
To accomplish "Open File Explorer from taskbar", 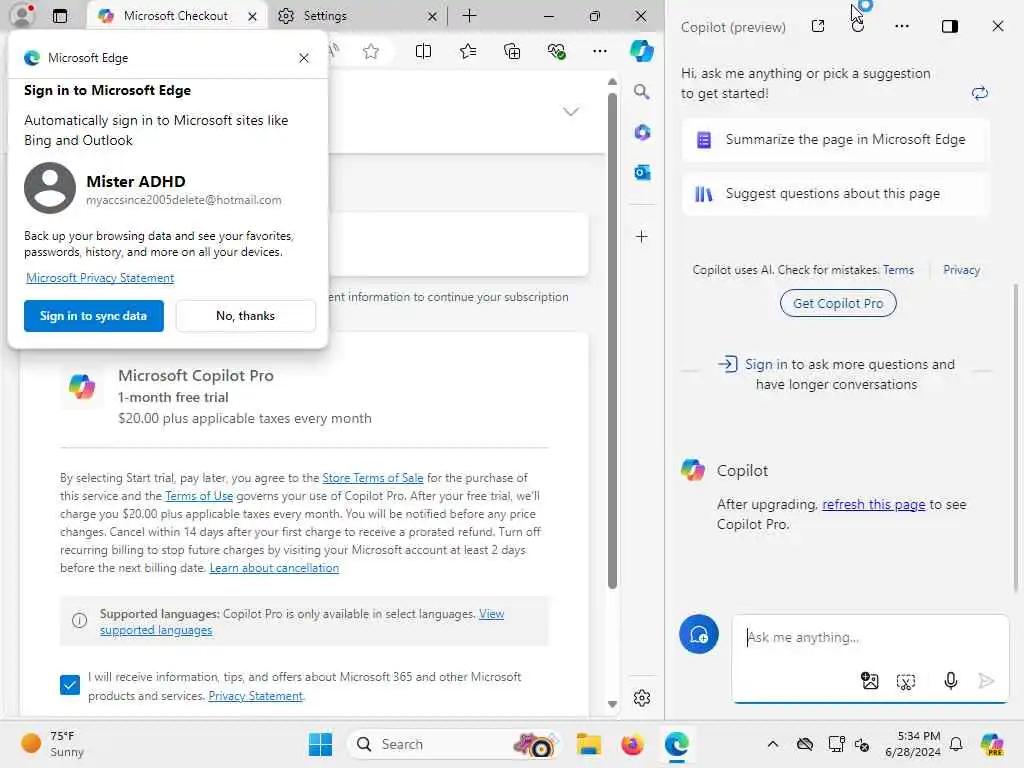I will tap(588, 744).
